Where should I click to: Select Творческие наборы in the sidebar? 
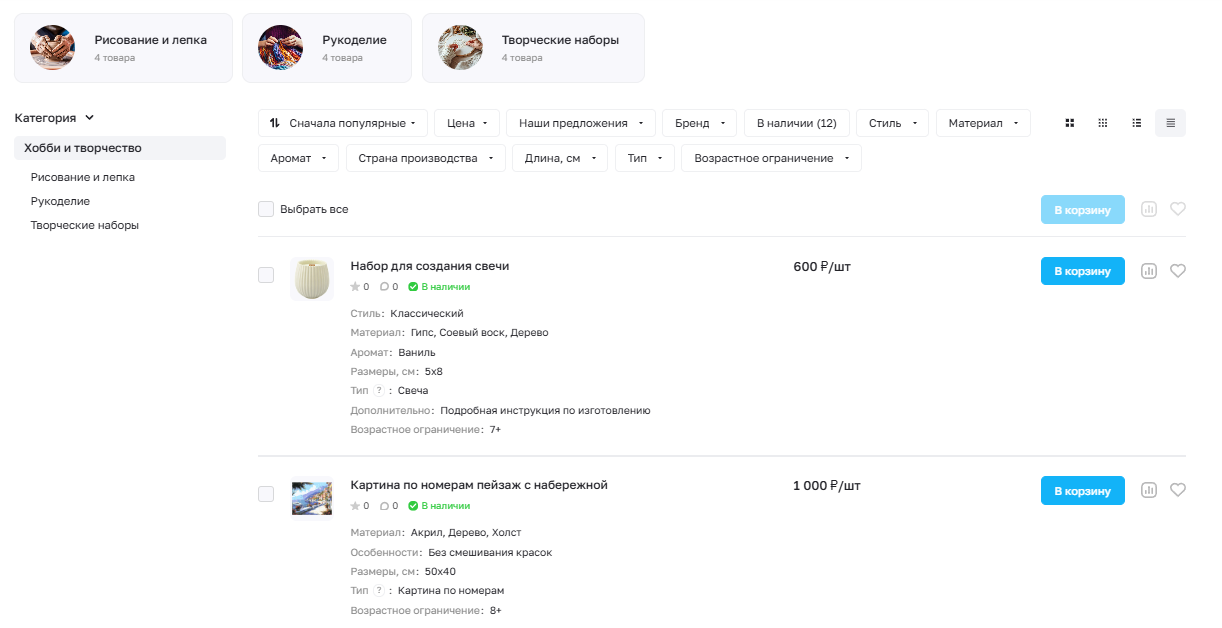tap(85, 225)
